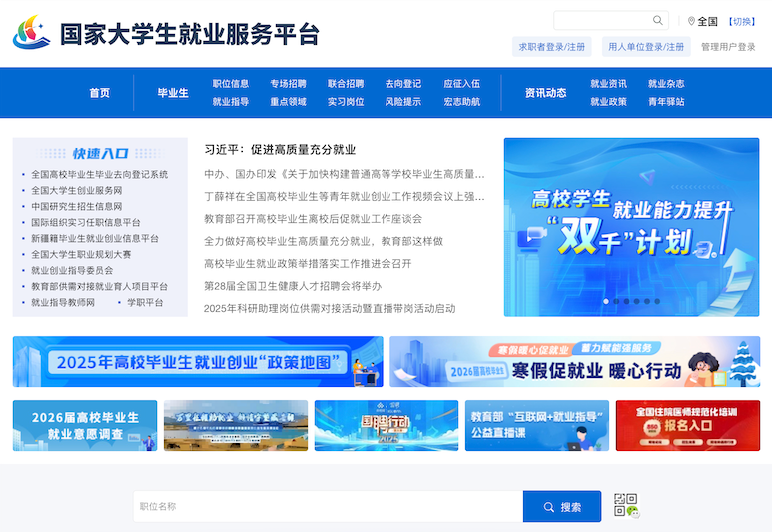Switch region using the 切换 link
Screen dimensions: 772x532
click(x=742, y=21)
